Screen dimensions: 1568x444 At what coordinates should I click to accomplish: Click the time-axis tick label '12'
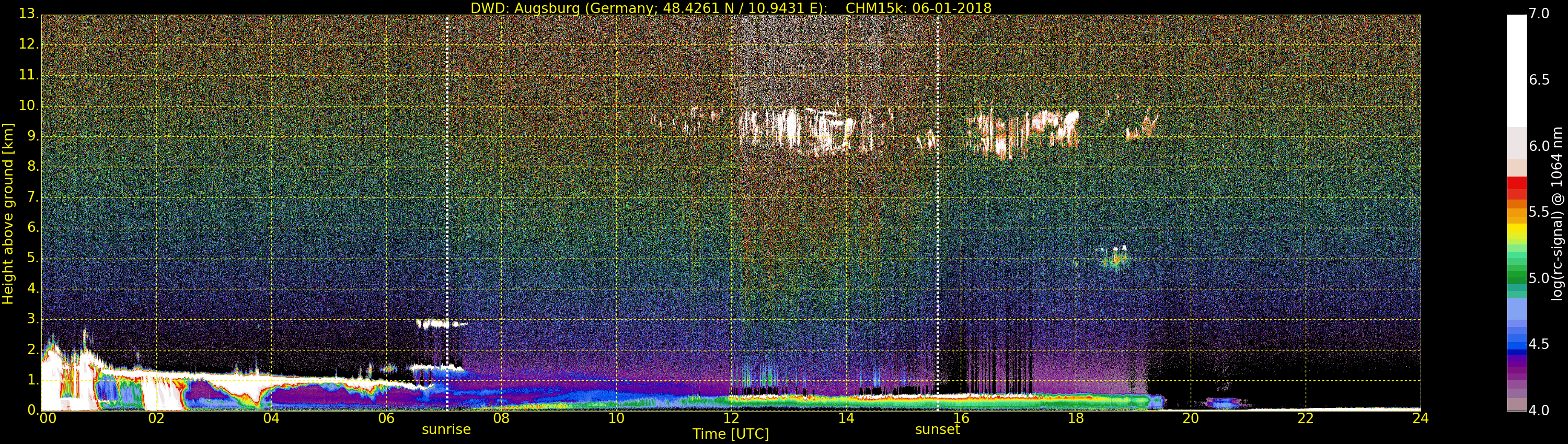tap(731, 418)
